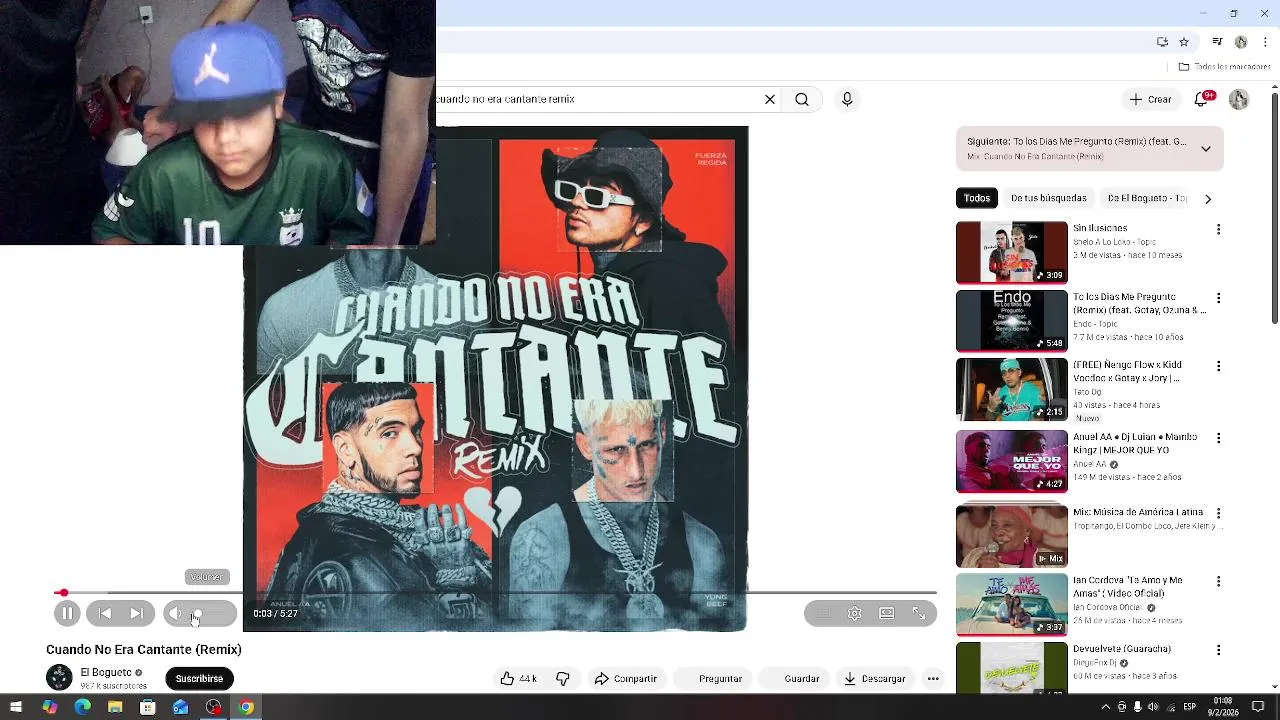1280x720 pixels.
Task: Select the Todos filter chip
Action: tap(977, 198)
